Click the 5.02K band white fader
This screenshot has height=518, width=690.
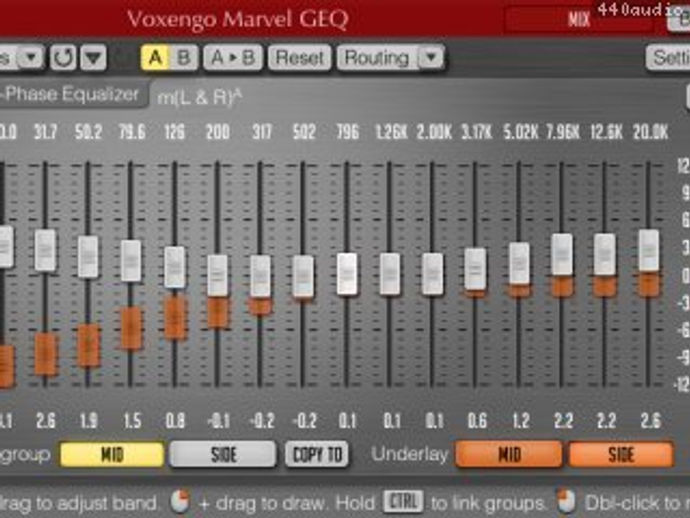[519, 263]
